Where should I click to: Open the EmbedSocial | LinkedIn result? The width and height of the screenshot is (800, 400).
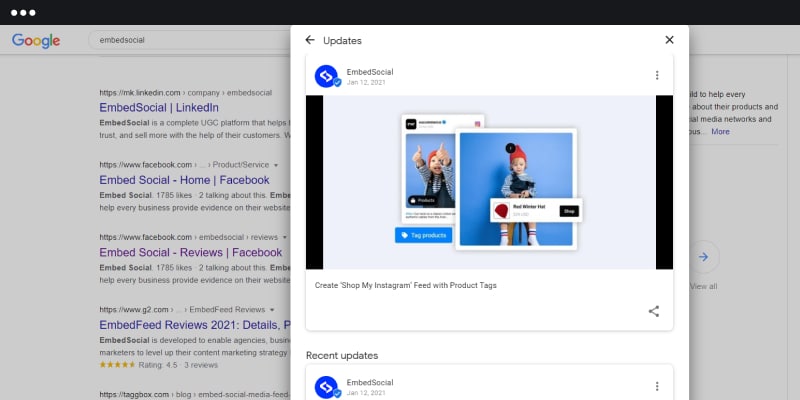pos(159,108)
